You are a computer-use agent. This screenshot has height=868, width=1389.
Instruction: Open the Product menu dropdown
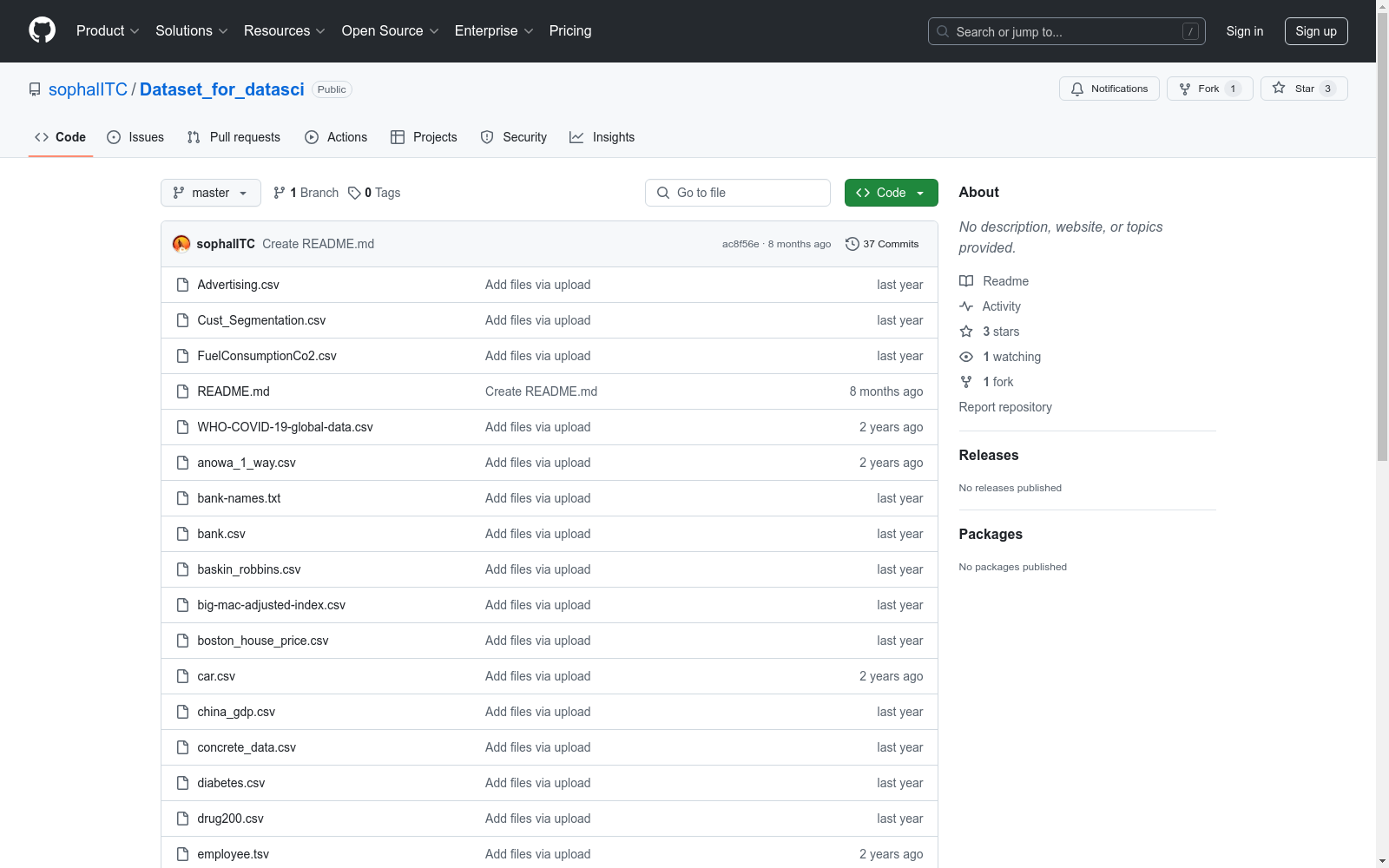coord(108,30)
